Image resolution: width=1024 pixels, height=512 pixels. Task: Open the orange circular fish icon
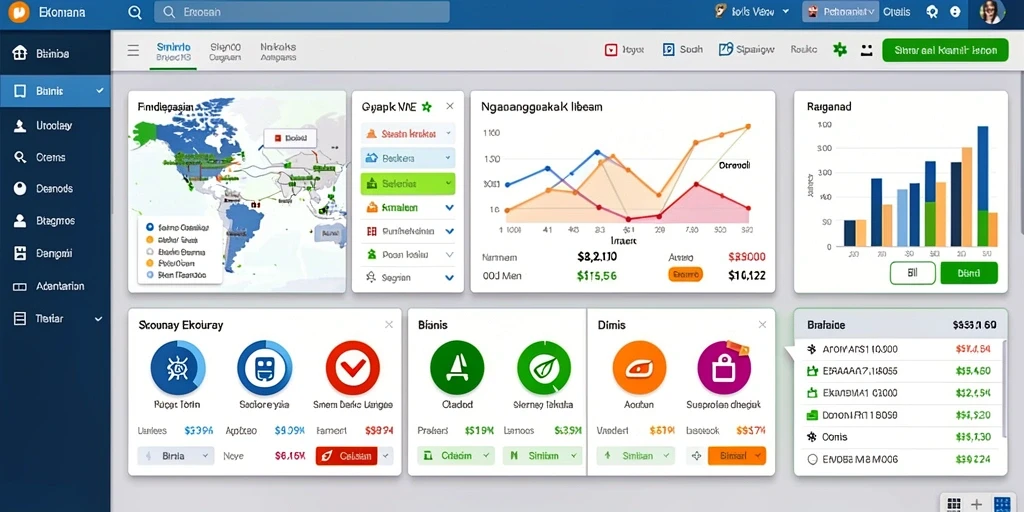click(x=639, y=368)
